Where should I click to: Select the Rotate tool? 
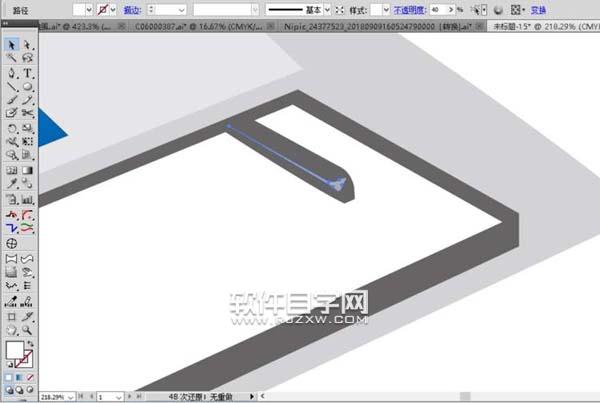[11, 128]
